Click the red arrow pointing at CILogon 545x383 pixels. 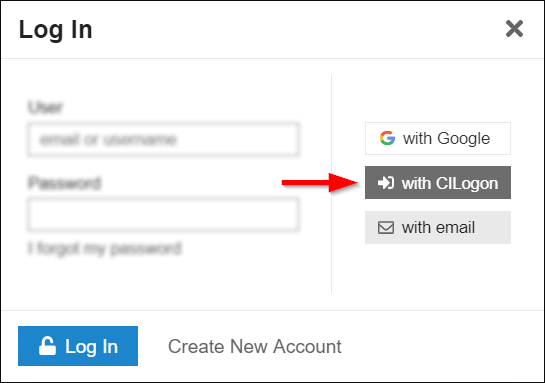[x=320, y=182]
